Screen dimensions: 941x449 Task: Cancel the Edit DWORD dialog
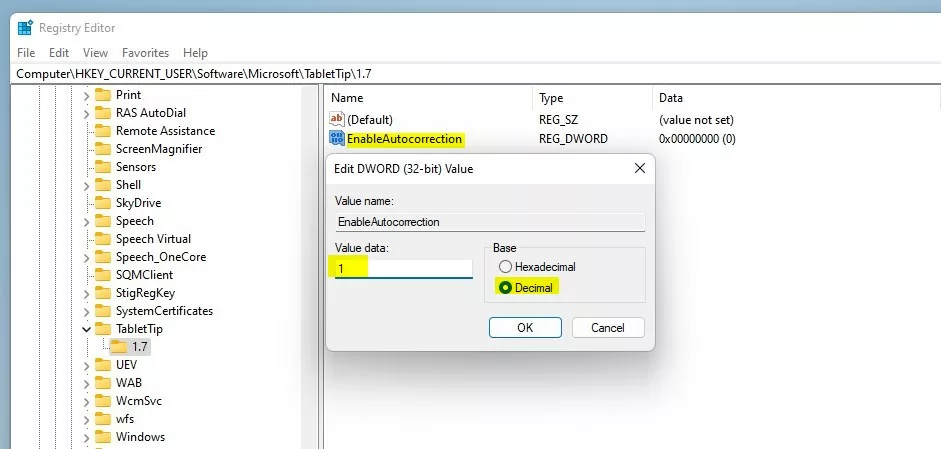[x=608, y=328]
